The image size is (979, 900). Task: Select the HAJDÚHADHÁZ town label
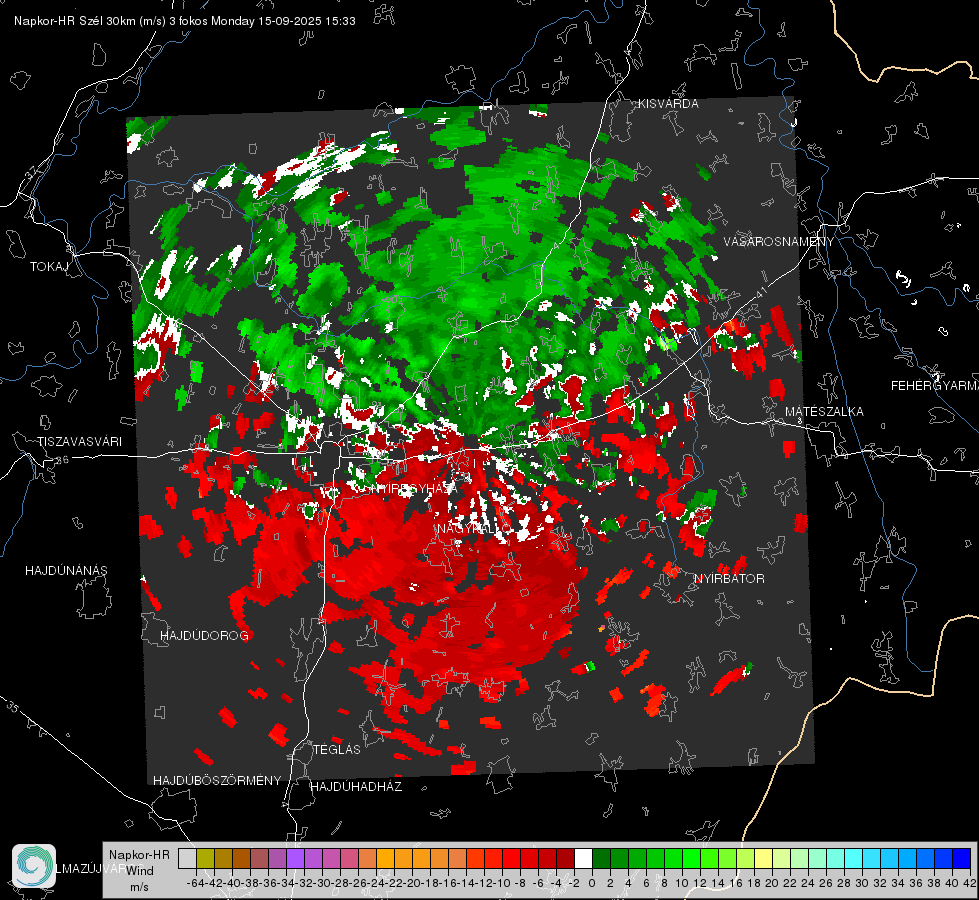coord(356,786)
